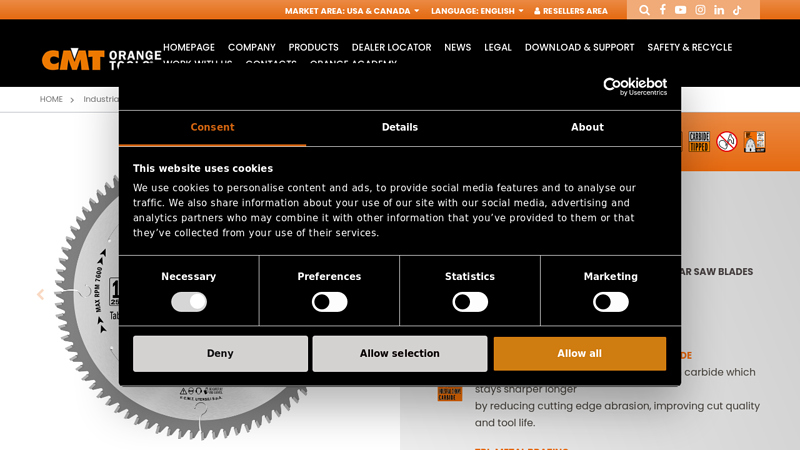Viewport: 800px width, 450px height.
Task: Enable the Preferences cookie toggle
Action: [x=329, y=302]
